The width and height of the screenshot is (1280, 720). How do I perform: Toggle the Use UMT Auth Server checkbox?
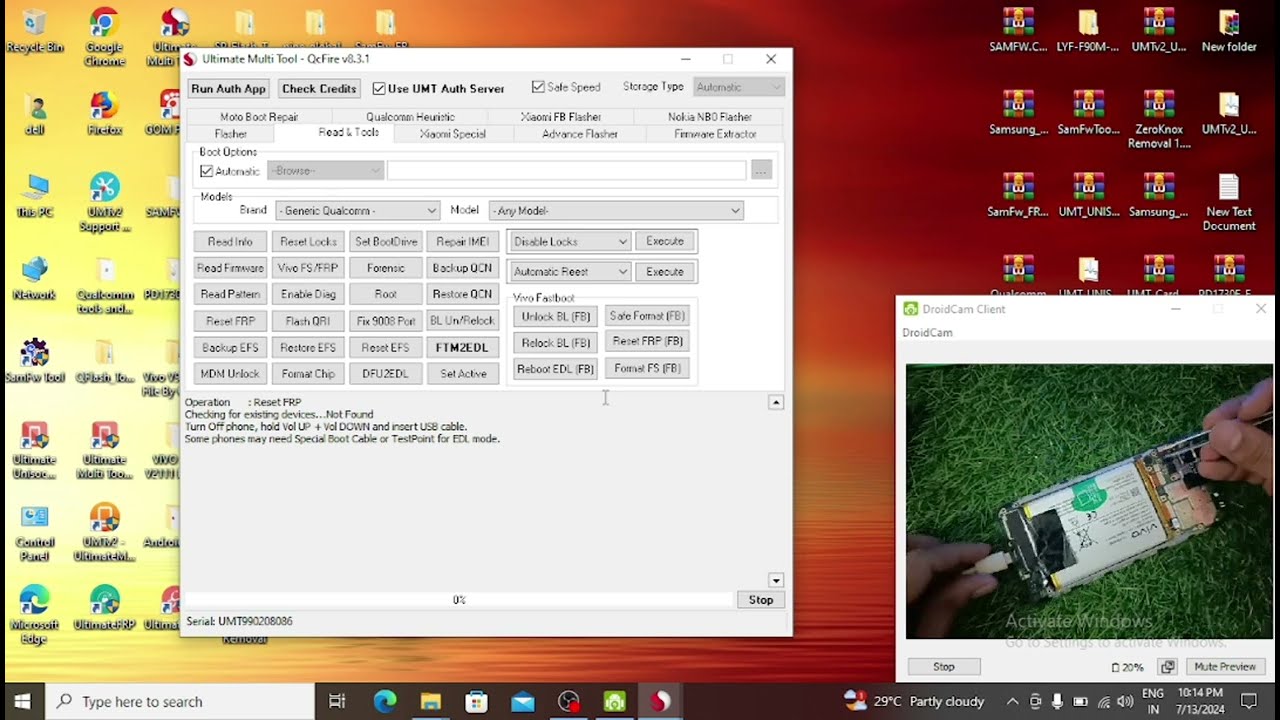click(379, 89)
